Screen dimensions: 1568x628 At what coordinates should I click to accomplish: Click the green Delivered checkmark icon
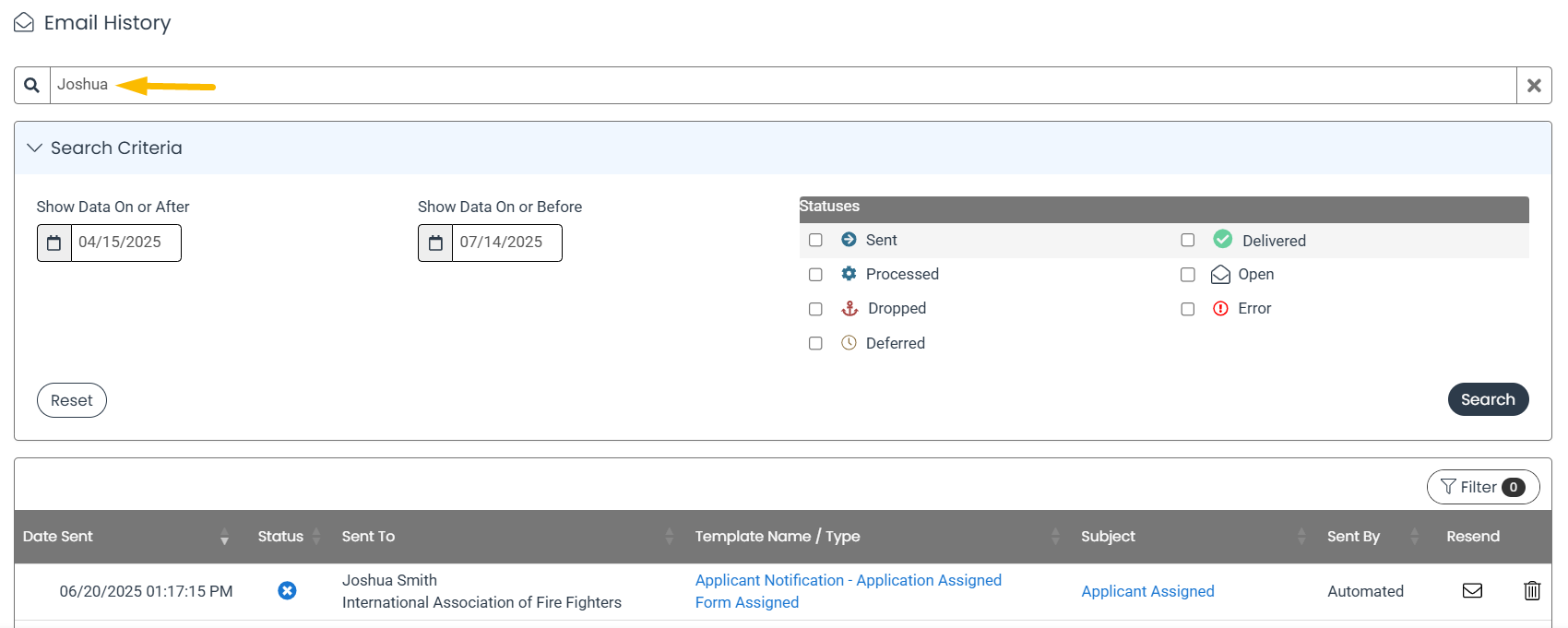(x=1222, y=240)
